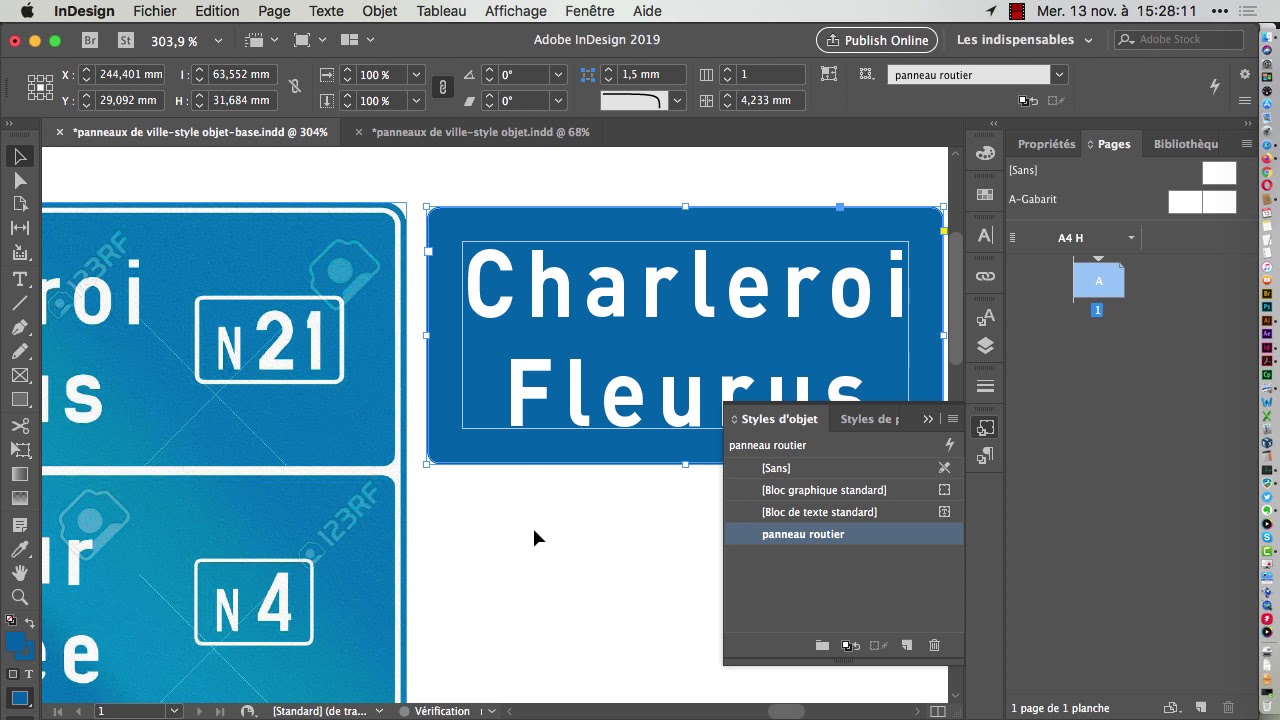Clear overrides in object styles panel

tap(851, 645)
